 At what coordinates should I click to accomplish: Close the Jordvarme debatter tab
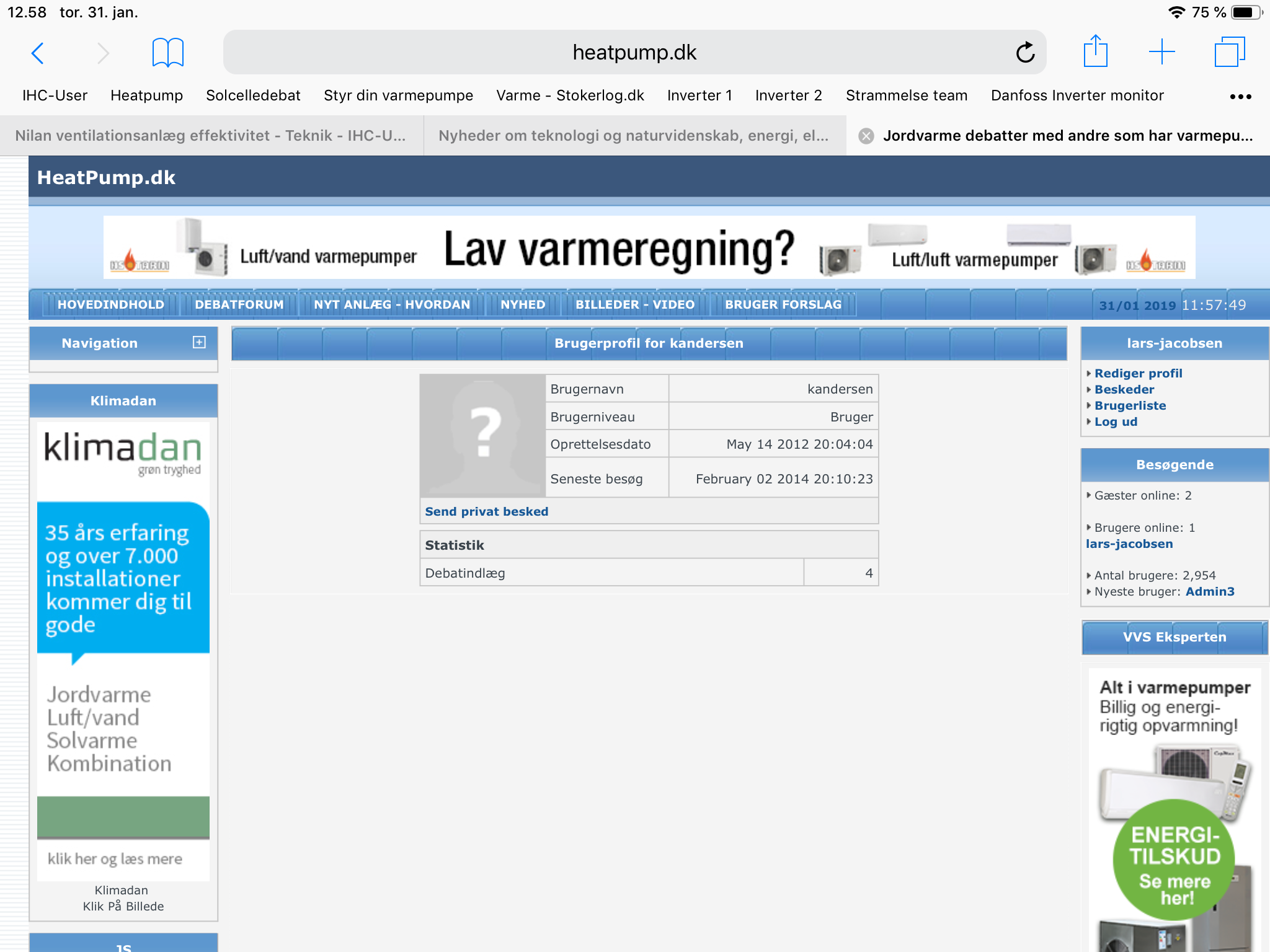click(866, 136)
